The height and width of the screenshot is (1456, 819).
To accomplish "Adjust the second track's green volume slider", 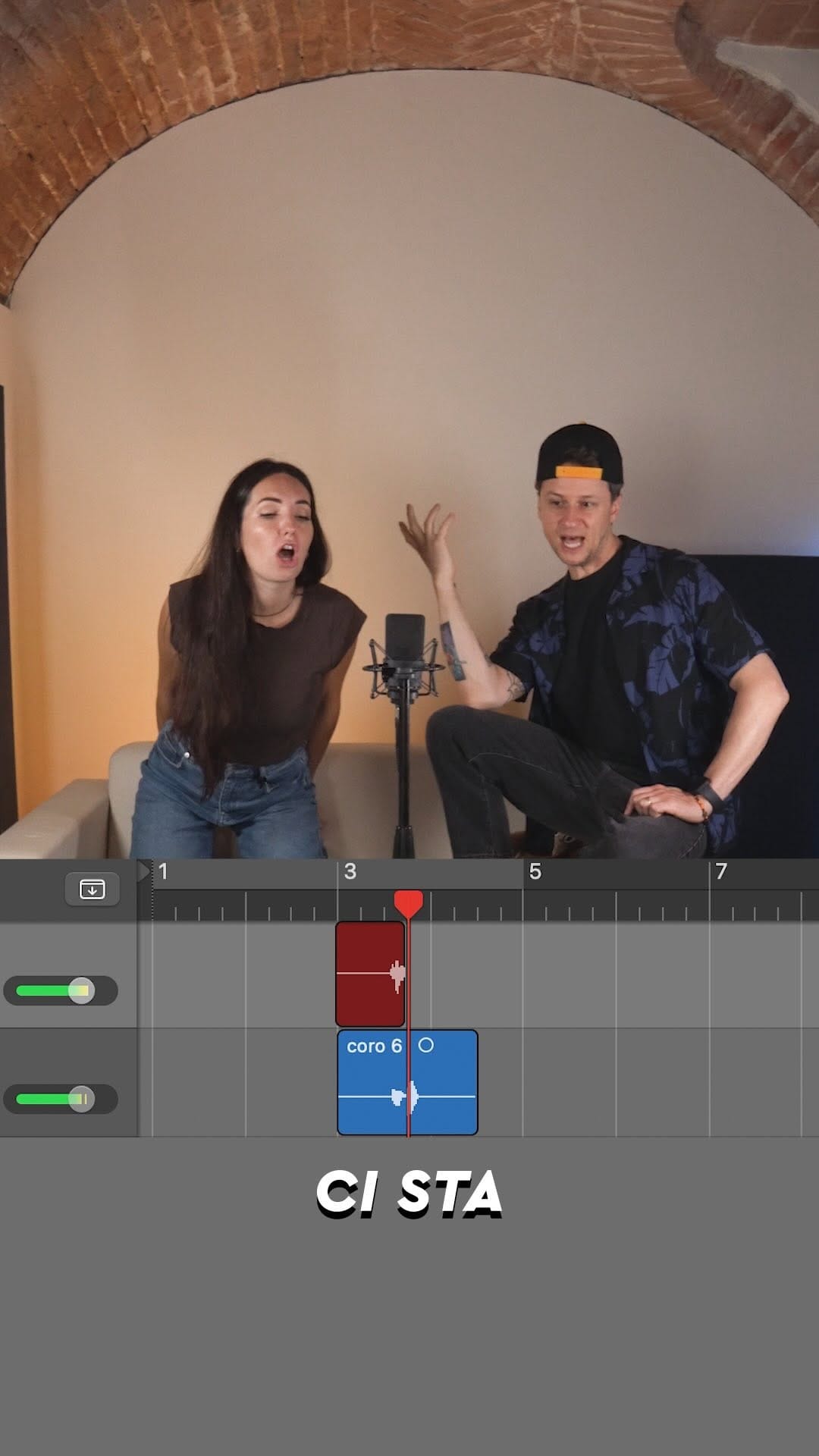I will pos(61,1099).
